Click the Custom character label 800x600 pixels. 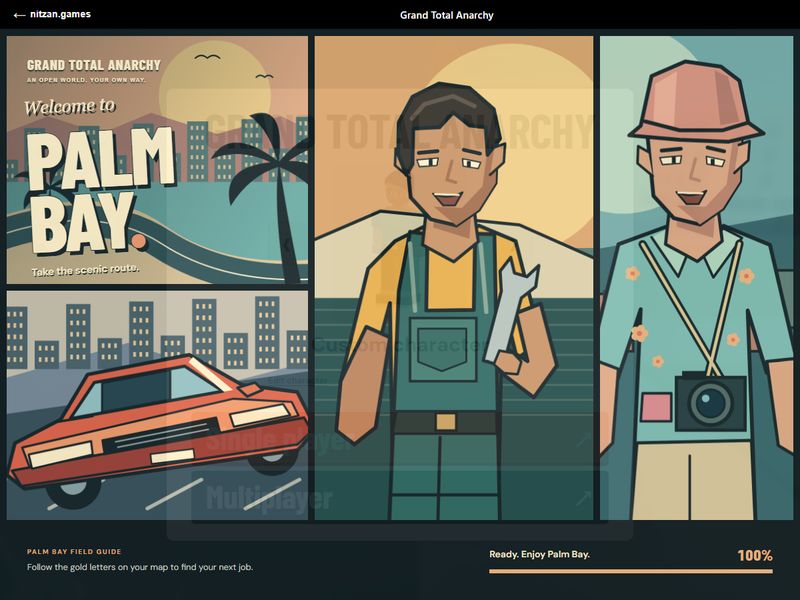pyautogui.click(x=398, y=345)
